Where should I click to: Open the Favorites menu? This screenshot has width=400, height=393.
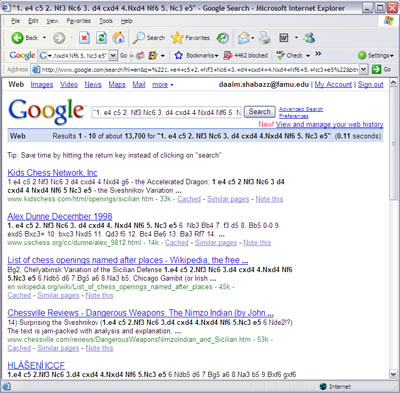[79, 21]
